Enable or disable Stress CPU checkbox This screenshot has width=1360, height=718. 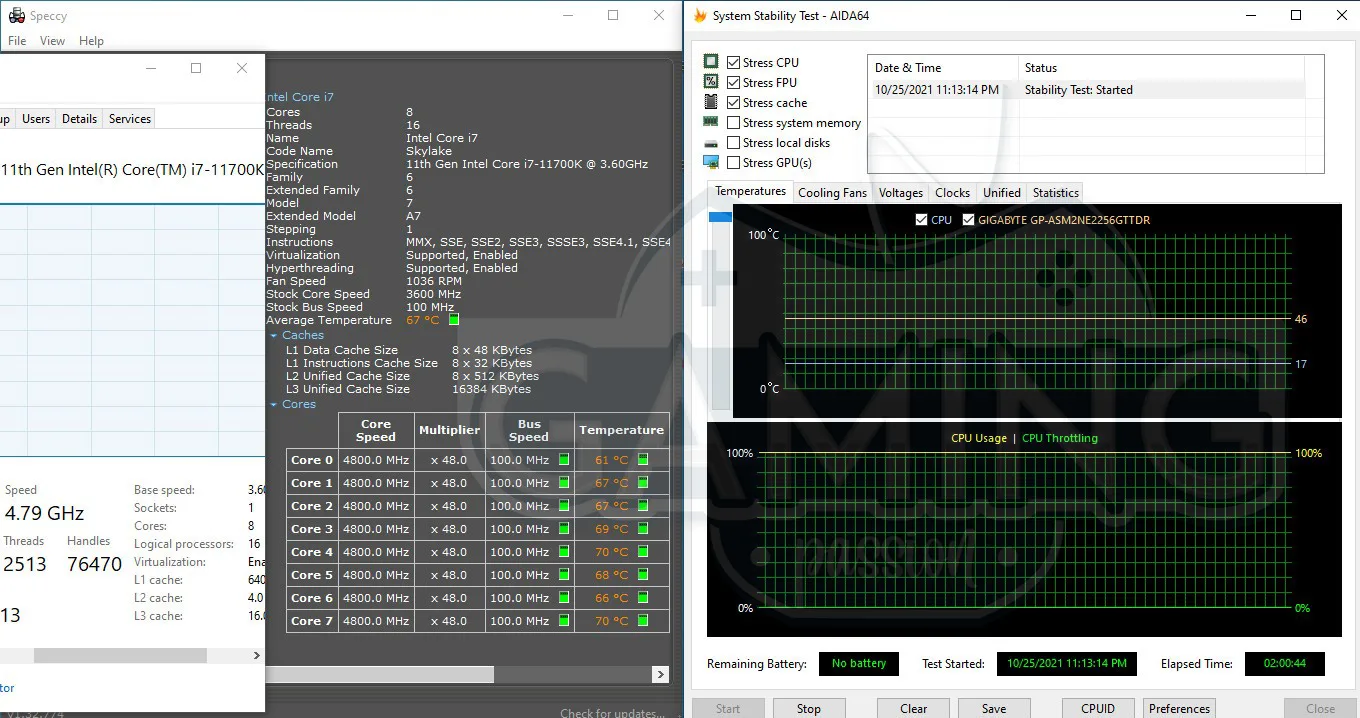point(734,62)
